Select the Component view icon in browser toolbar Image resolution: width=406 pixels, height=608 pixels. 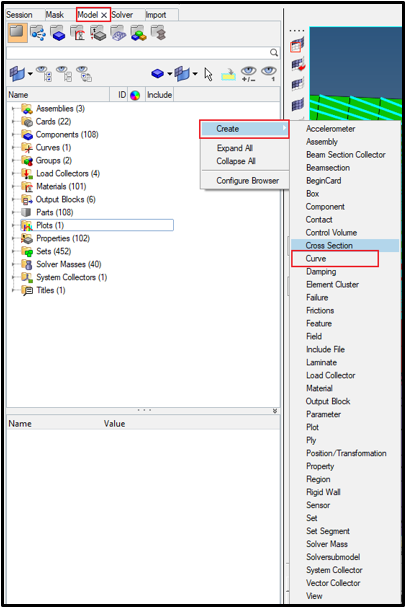[x=58, y=33]
